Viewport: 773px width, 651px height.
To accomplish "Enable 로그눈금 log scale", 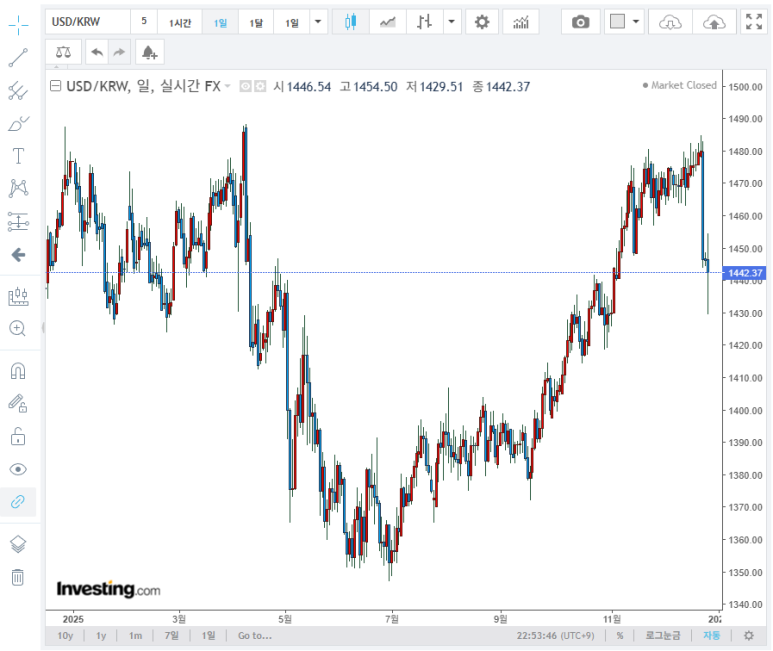I will (x=662, y=635).
